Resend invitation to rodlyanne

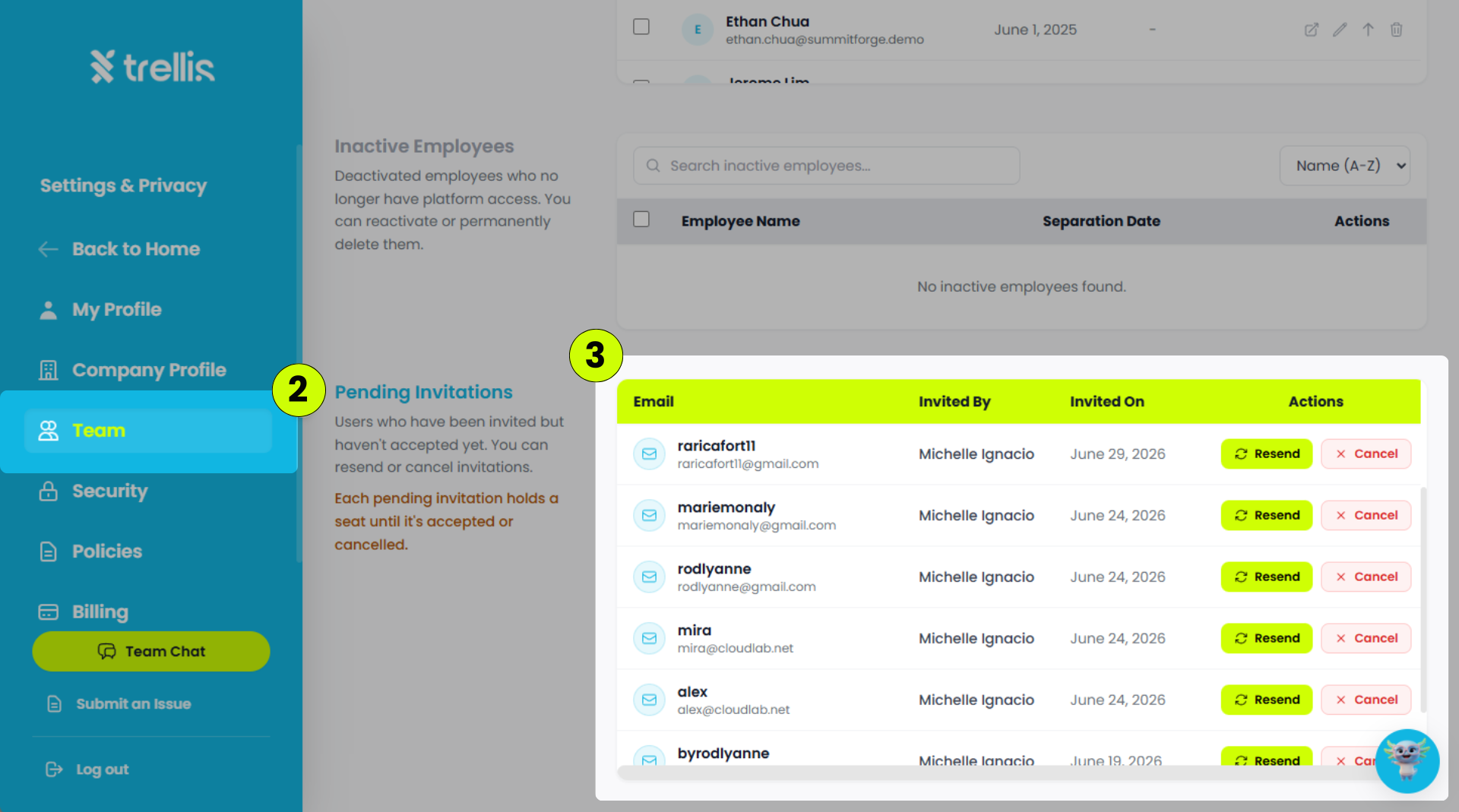(x=1267, y=577)
